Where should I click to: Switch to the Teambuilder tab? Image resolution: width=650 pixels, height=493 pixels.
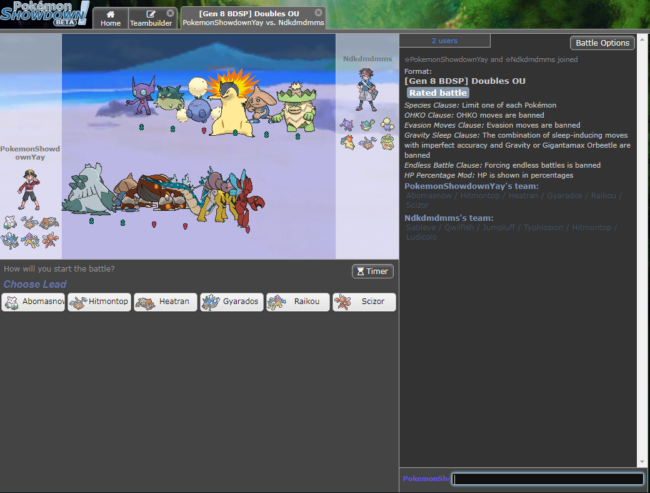150,18
